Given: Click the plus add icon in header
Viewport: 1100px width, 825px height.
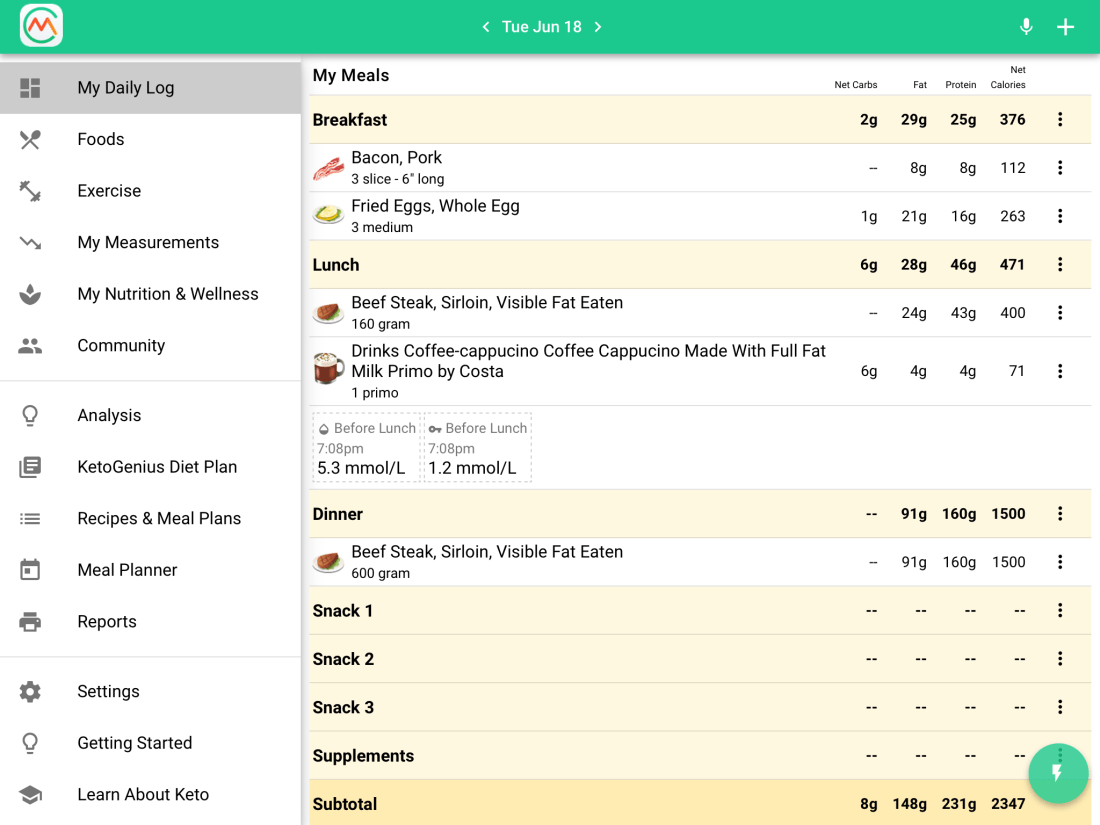Looking at the screenshot, I should point(1066,27).
